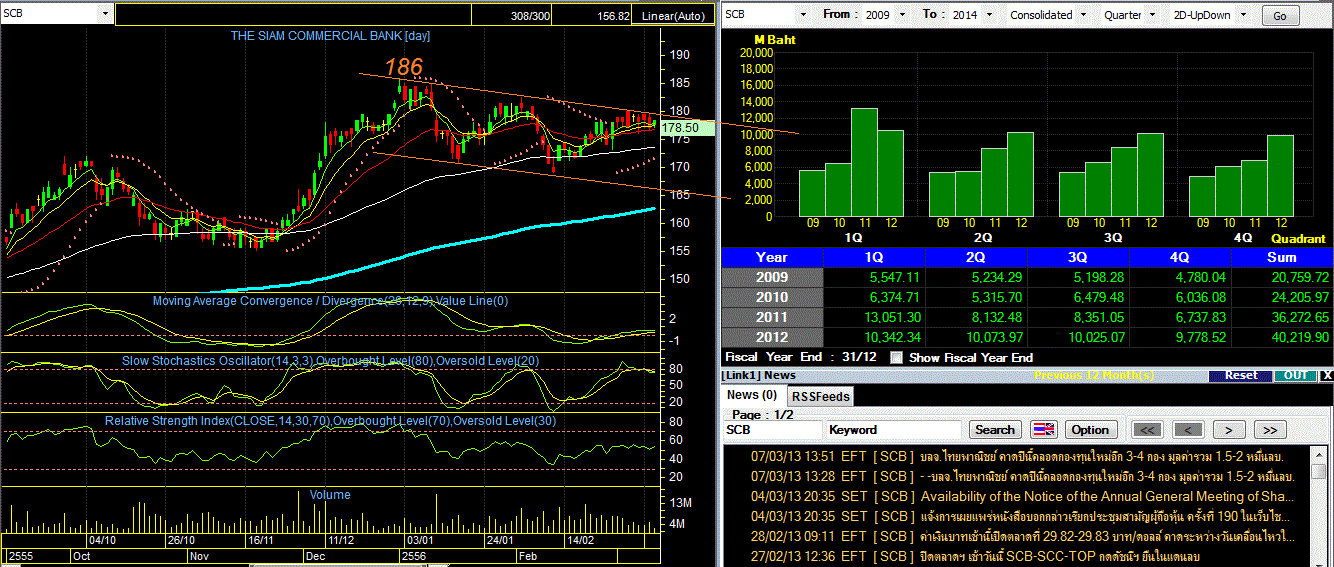
Task: Click the Year column header
Action: tap(772, 257)
